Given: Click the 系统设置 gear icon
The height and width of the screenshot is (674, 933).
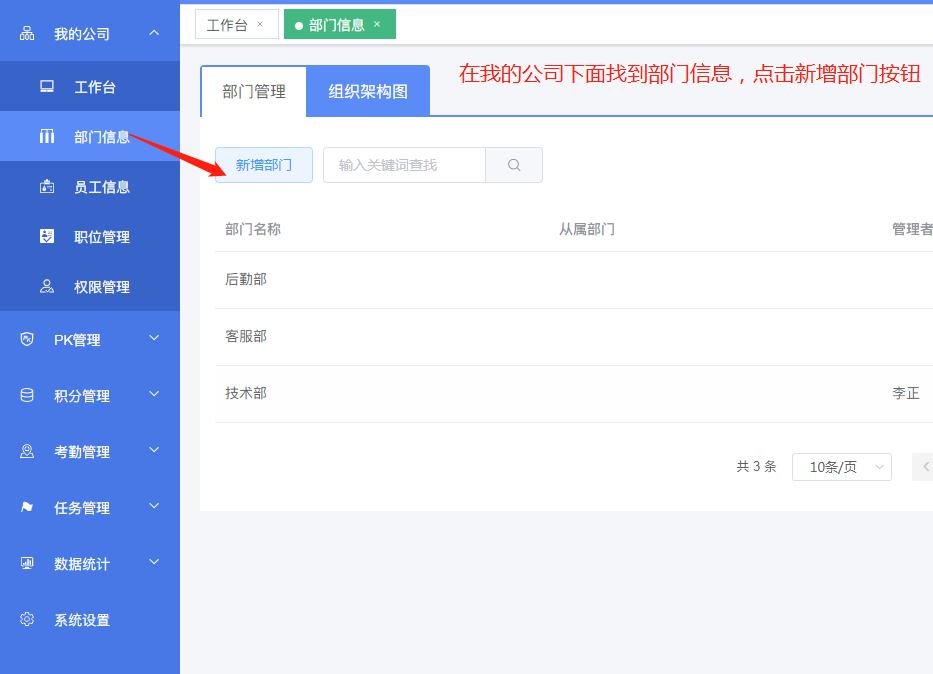Looking at the screenshot, I should tap(27, 619).
